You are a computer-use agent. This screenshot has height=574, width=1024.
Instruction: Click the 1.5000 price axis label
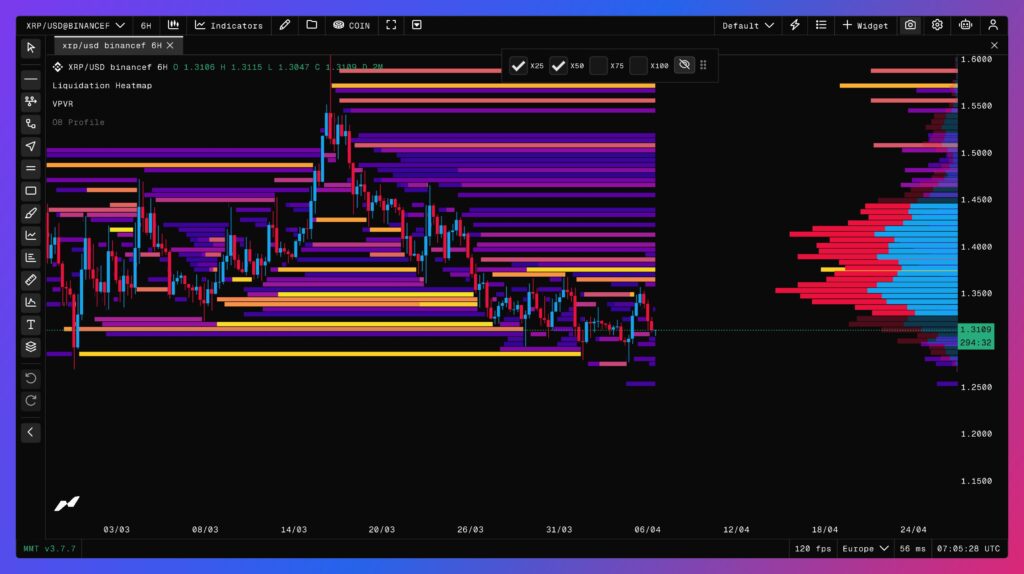(x=976, y=153)
